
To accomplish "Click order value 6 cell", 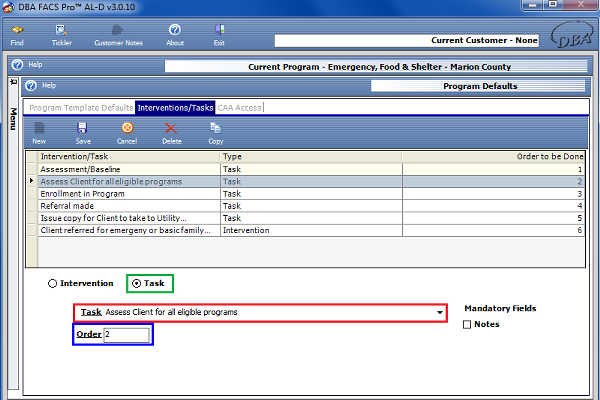I will 494,230.
